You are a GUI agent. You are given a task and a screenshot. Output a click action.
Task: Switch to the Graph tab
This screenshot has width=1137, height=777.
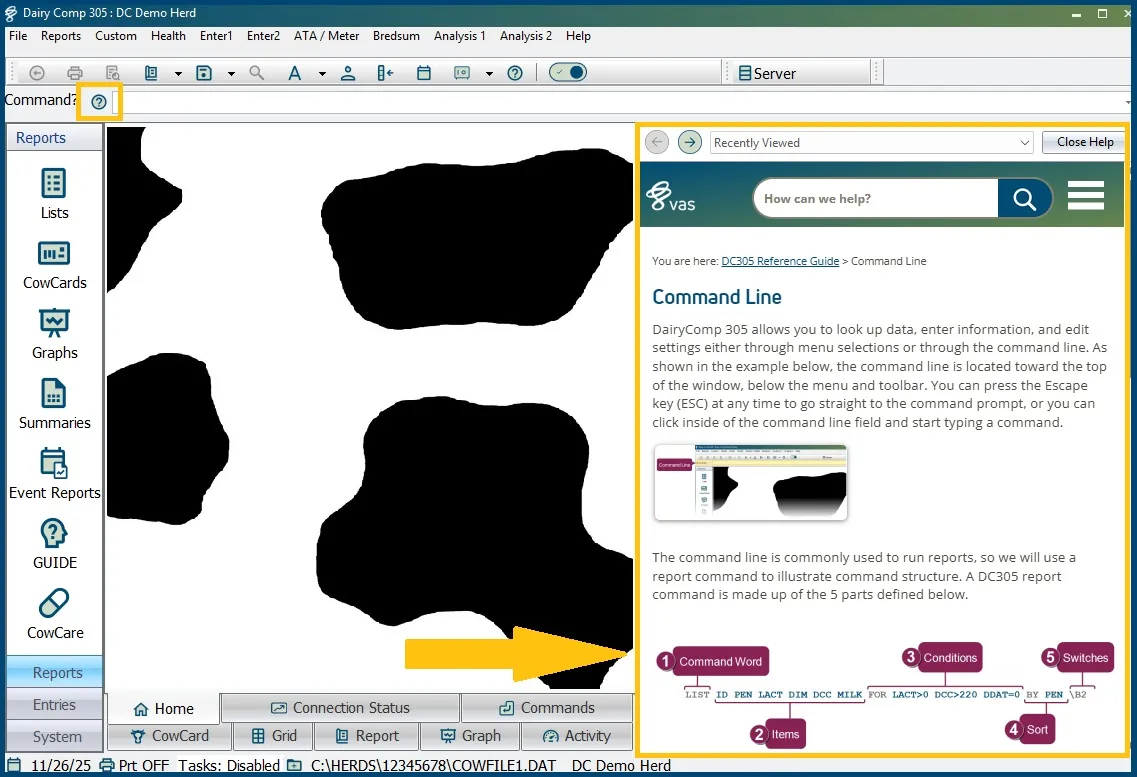471,736
